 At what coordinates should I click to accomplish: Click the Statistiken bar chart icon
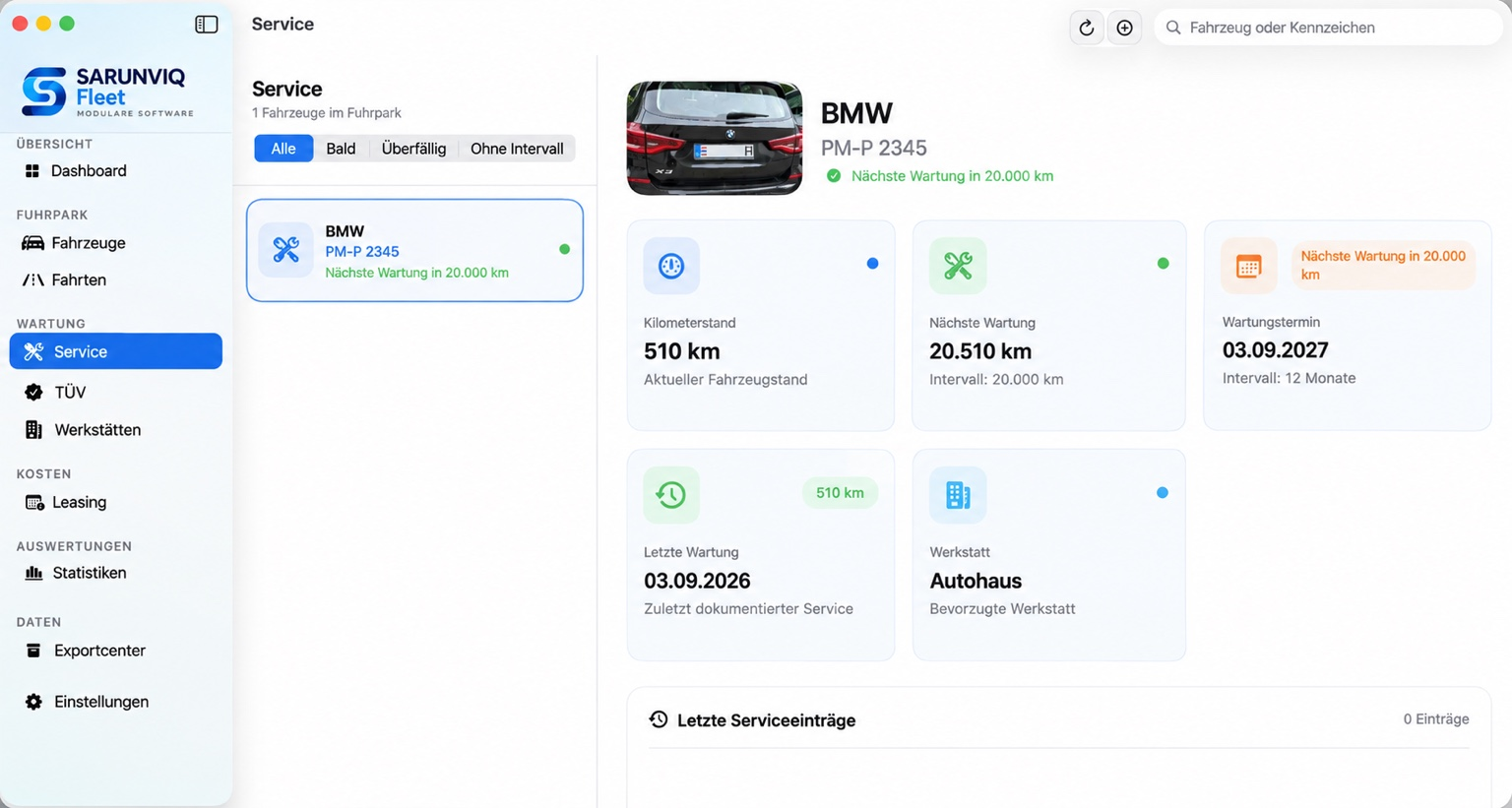(x=33, y=573)
